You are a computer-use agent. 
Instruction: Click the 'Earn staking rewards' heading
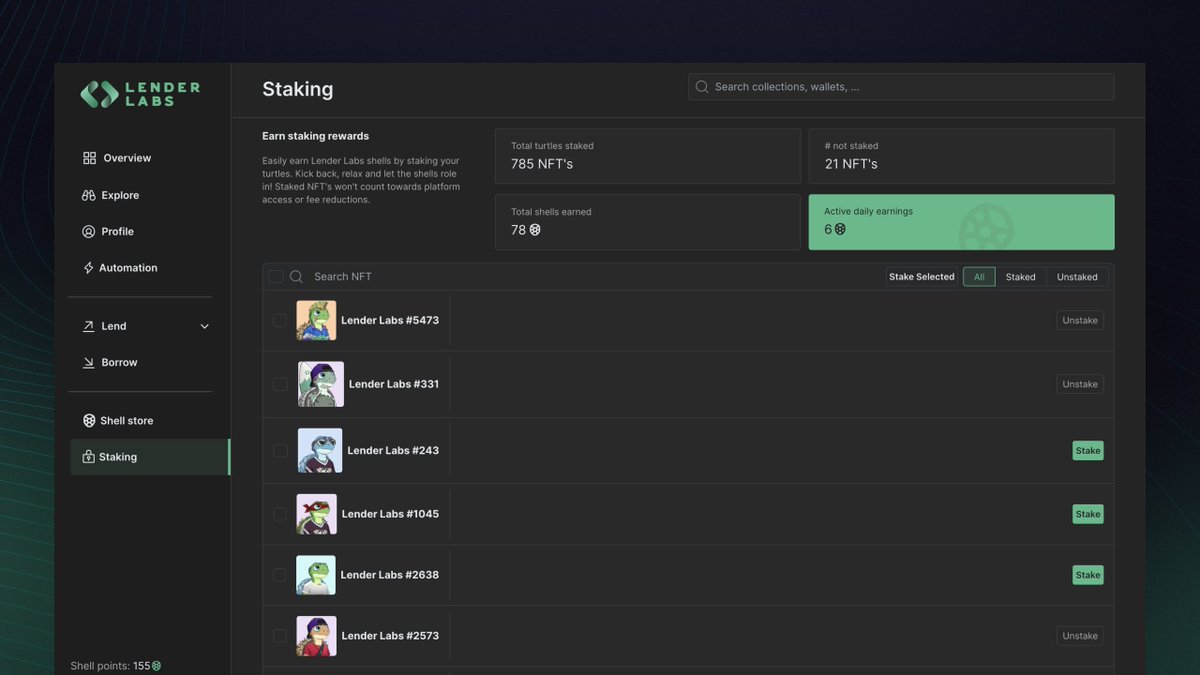[x=315, y=136]
